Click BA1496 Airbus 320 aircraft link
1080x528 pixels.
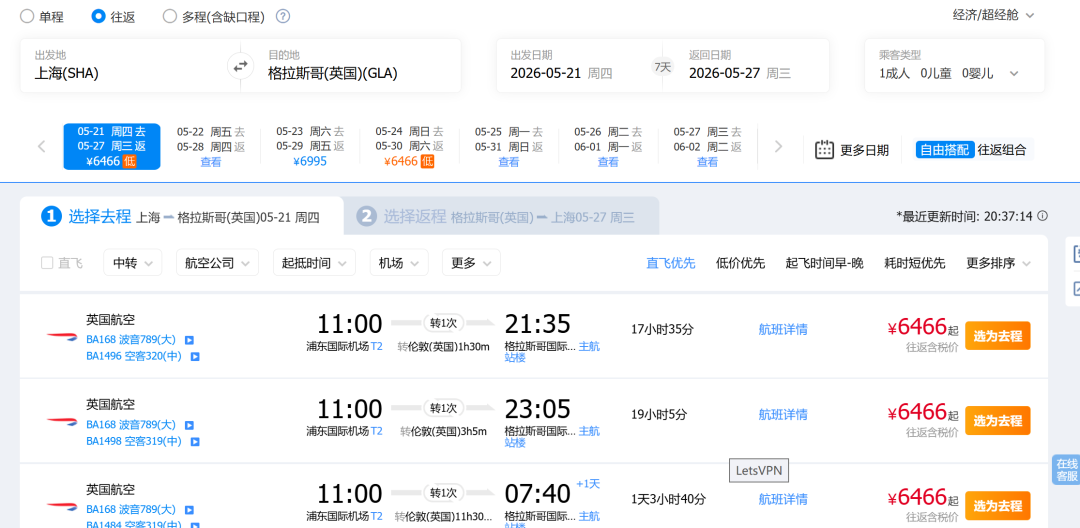click(134, 357)
